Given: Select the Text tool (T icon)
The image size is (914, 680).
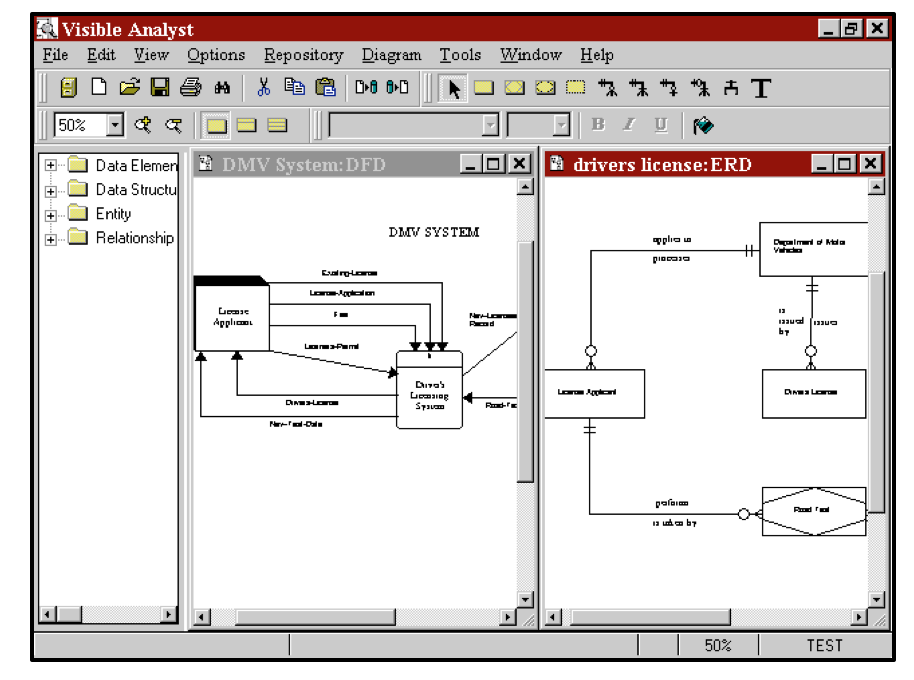Looking at the screenshot, I should 761,88.
